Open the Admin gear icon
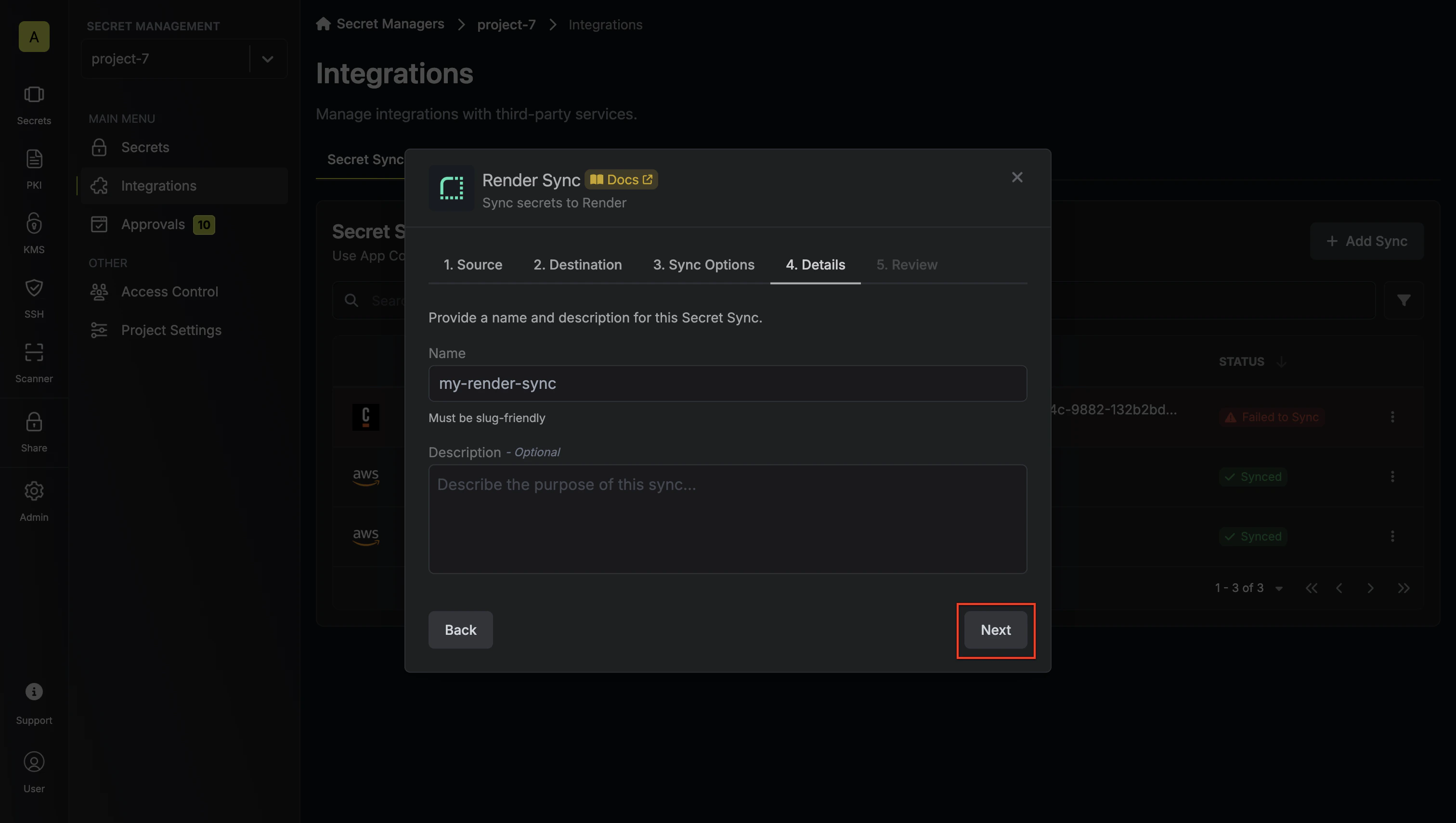 pyautogui.click(x=34, y=502)
